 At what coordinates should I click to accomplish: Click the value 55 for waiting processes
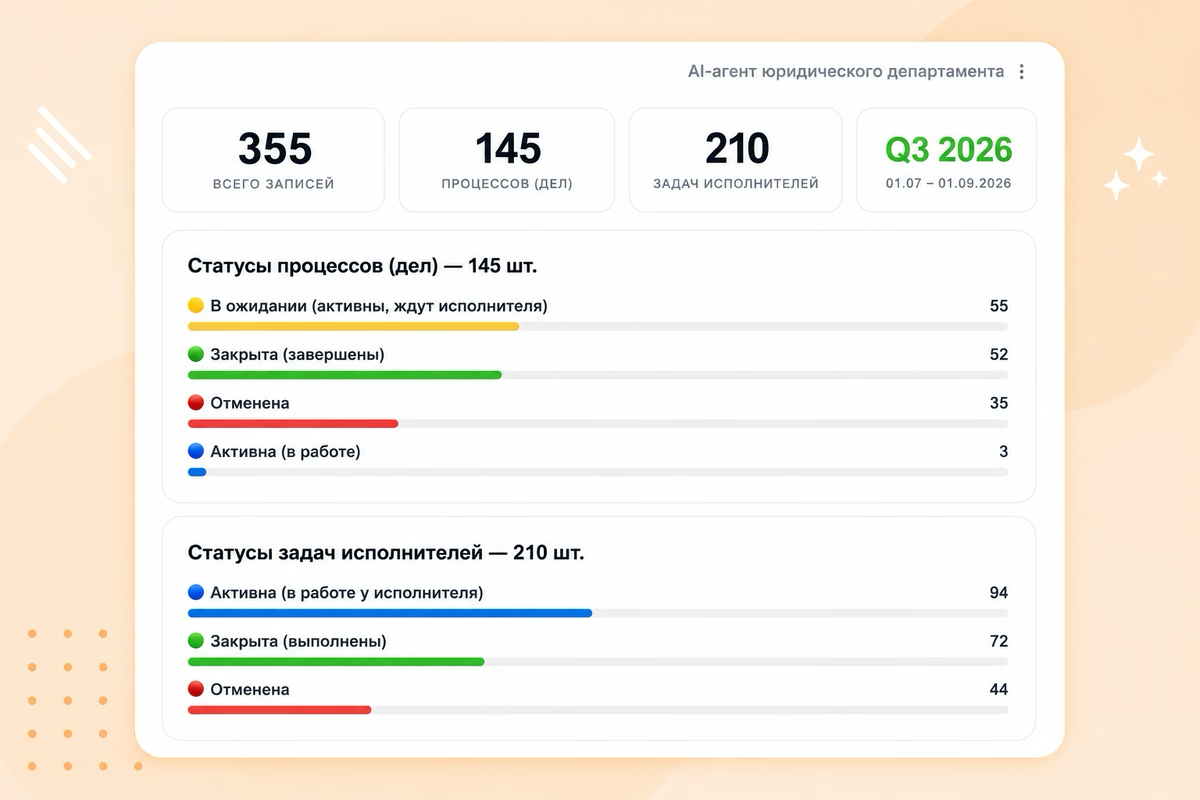click(999, 306)
